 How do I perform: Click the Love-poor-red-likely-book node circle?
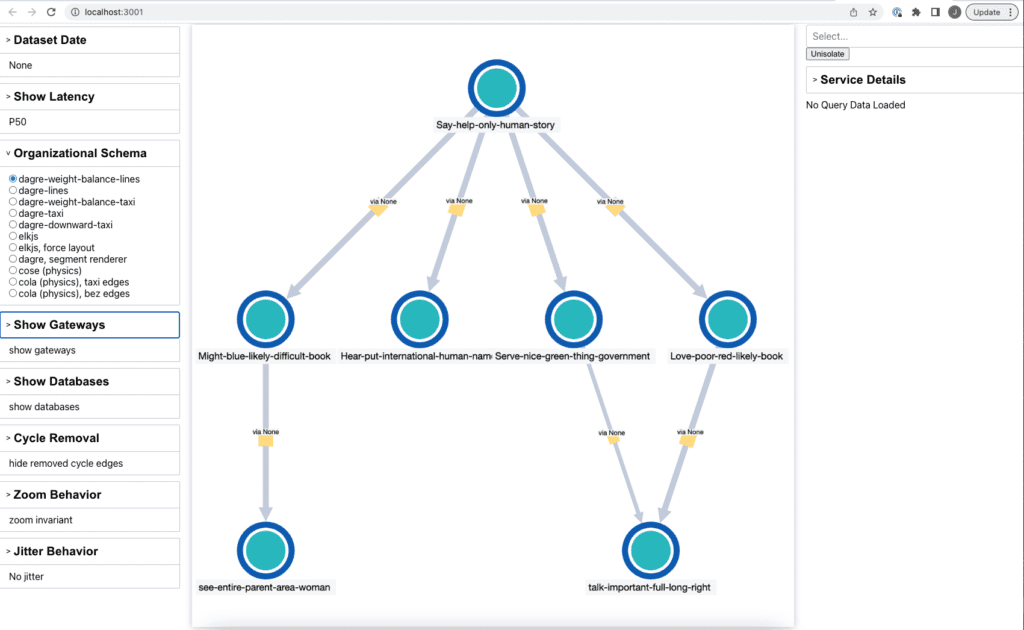point(727,319)
